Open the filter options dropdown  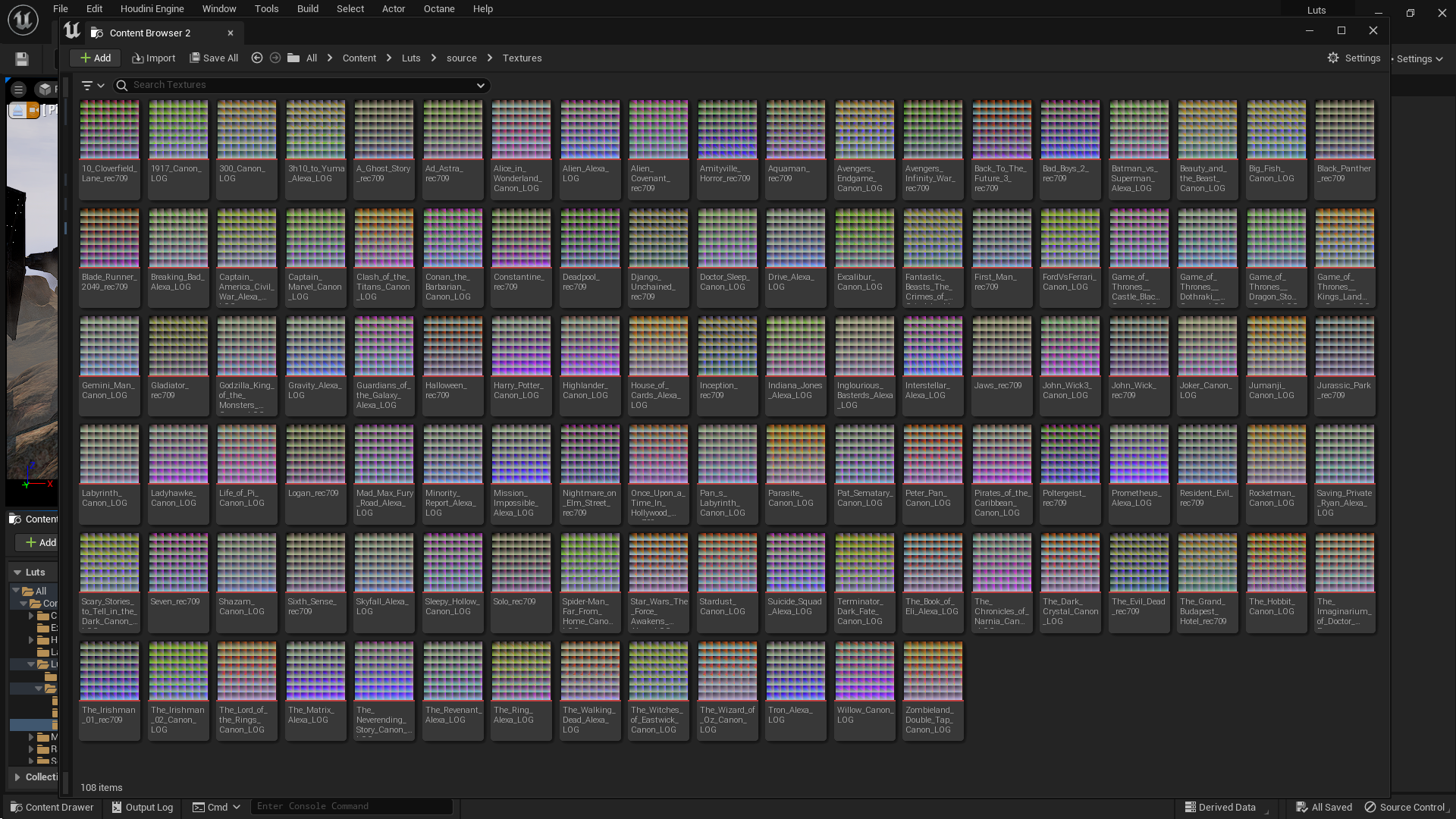click(x=93, y=85)
